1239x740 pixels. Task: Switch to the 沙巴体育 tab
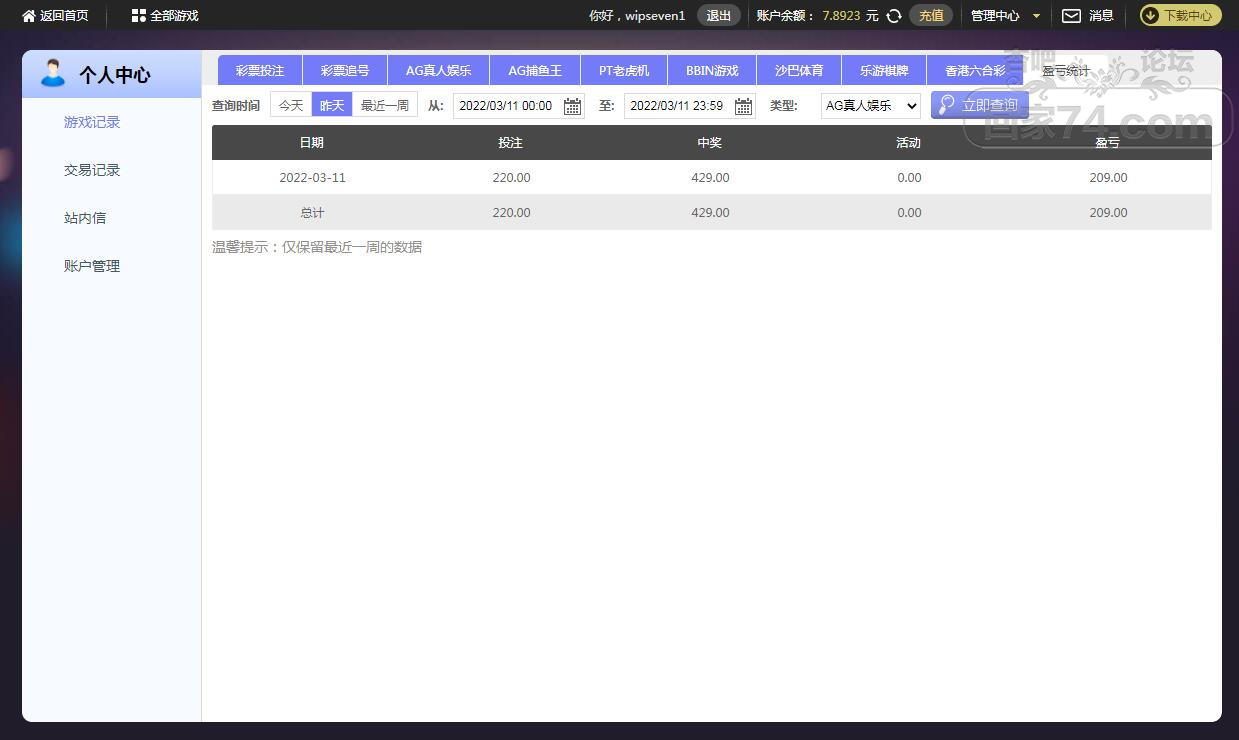point(799,71)
